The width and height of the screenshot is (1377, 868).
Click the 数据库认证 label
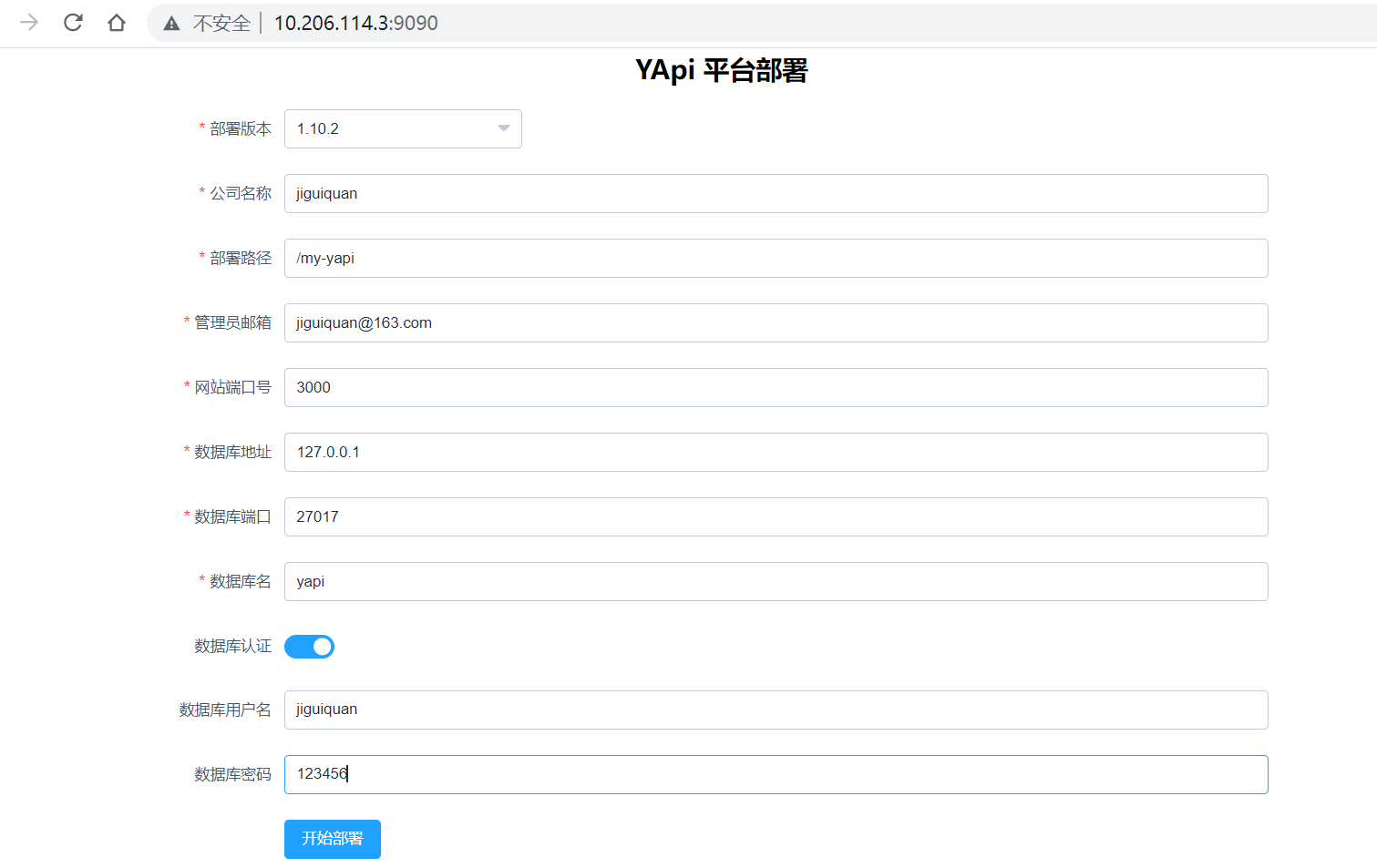pyautogui.click(x=232, y=646)
